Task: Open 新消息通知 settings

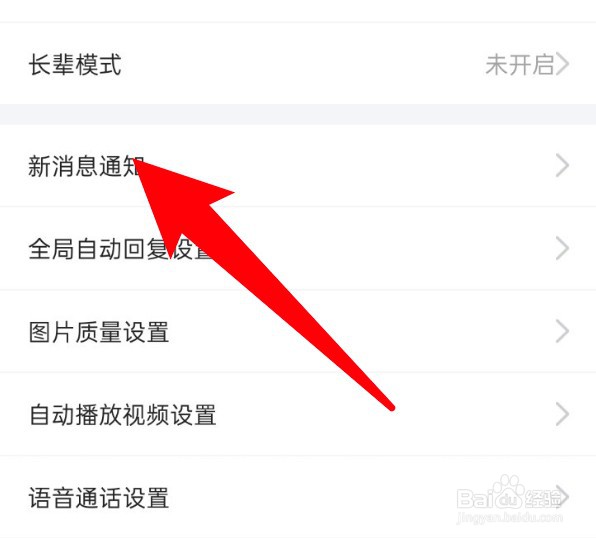Action: [x=298, y=166]
